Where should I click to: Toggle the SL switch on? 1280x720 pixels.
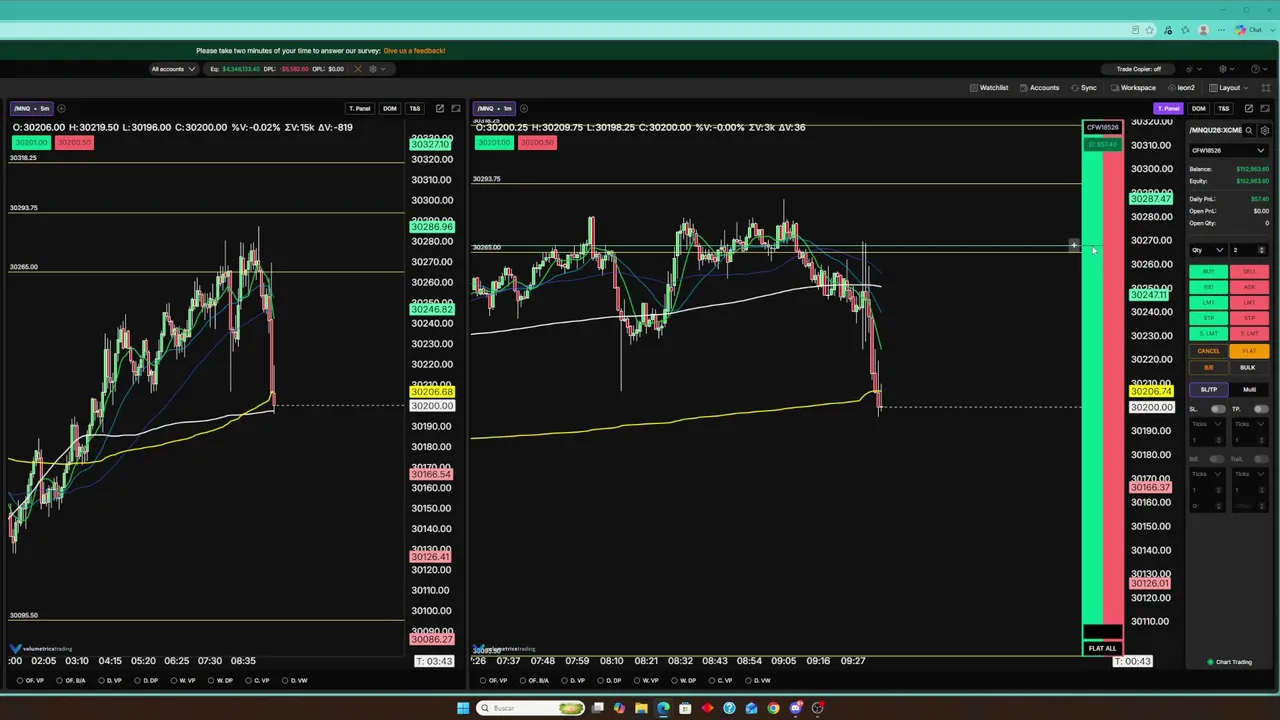1218,409
